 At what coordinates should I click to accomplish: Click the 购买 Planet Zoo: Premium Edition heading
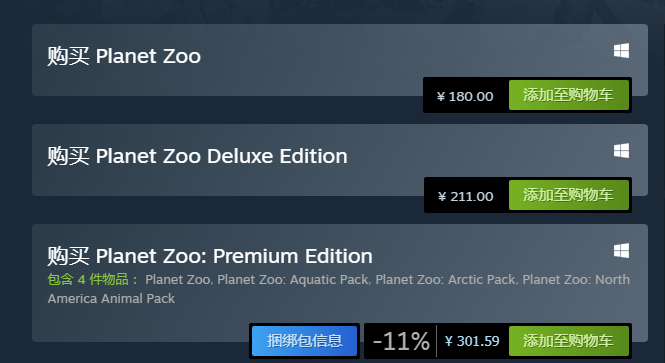pyautogui.click(x=210, y=256)
